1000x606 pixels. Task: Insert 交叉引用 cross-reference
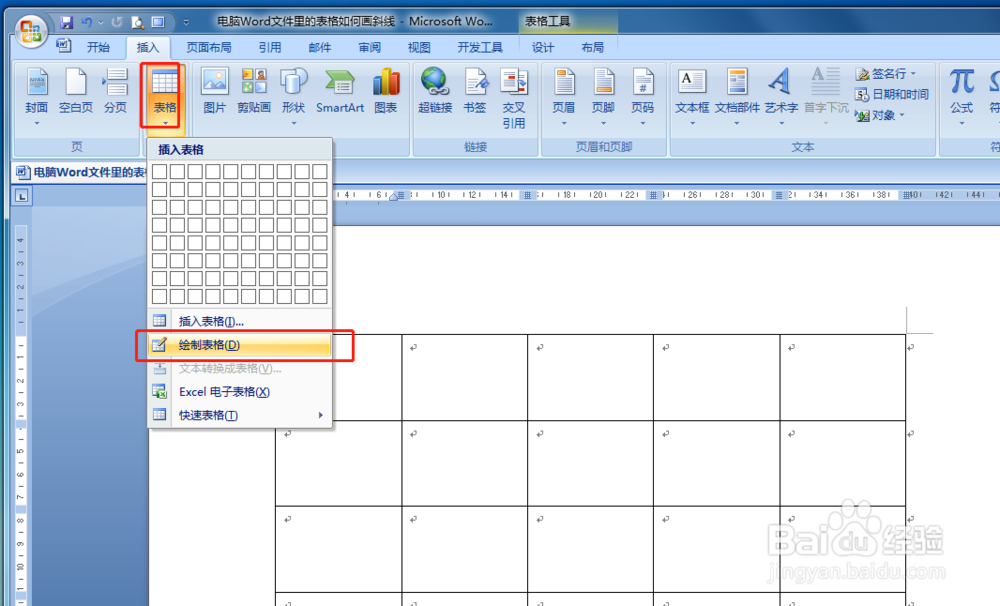pyautogui.click(x=513, y=99)
